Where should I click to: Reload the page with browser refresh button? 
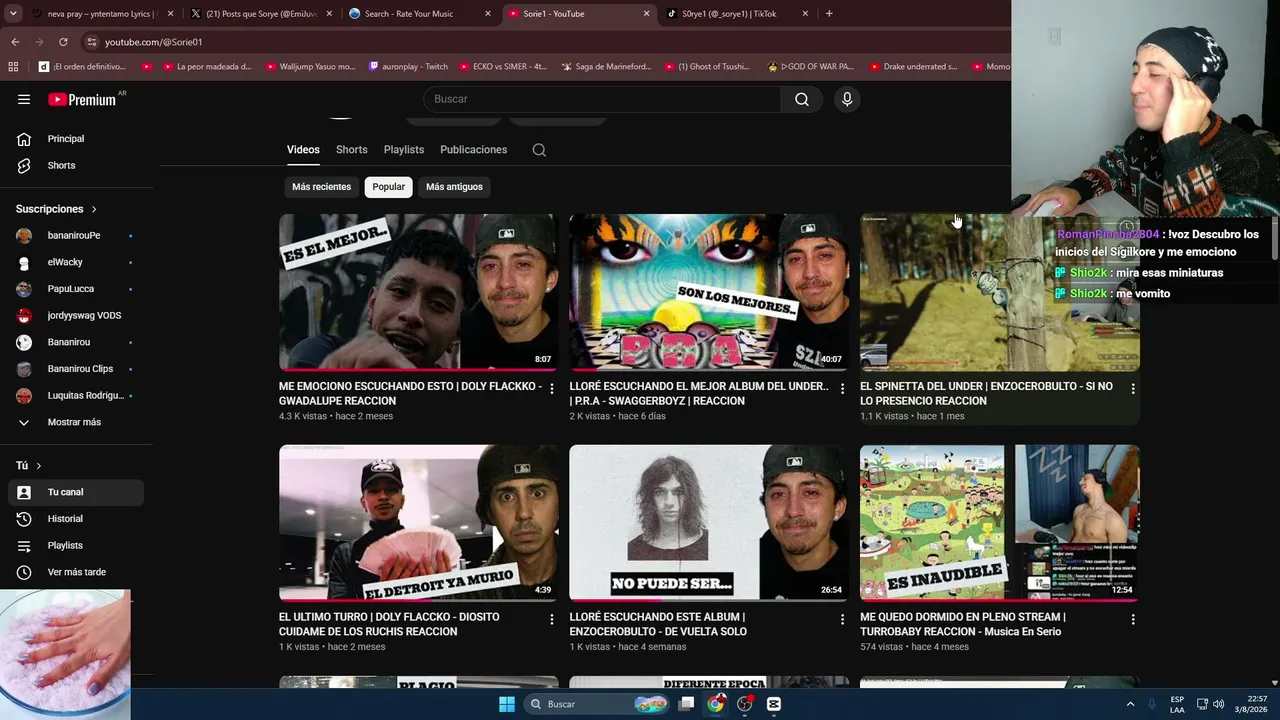click(63, 42)
